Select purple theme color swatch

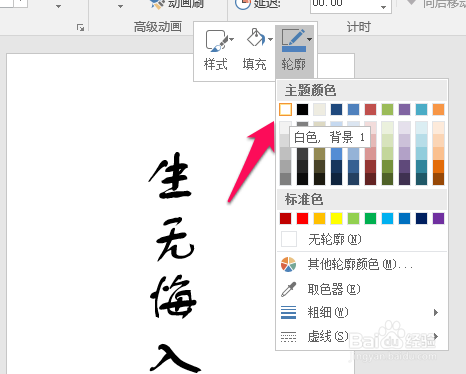point(405,109)
